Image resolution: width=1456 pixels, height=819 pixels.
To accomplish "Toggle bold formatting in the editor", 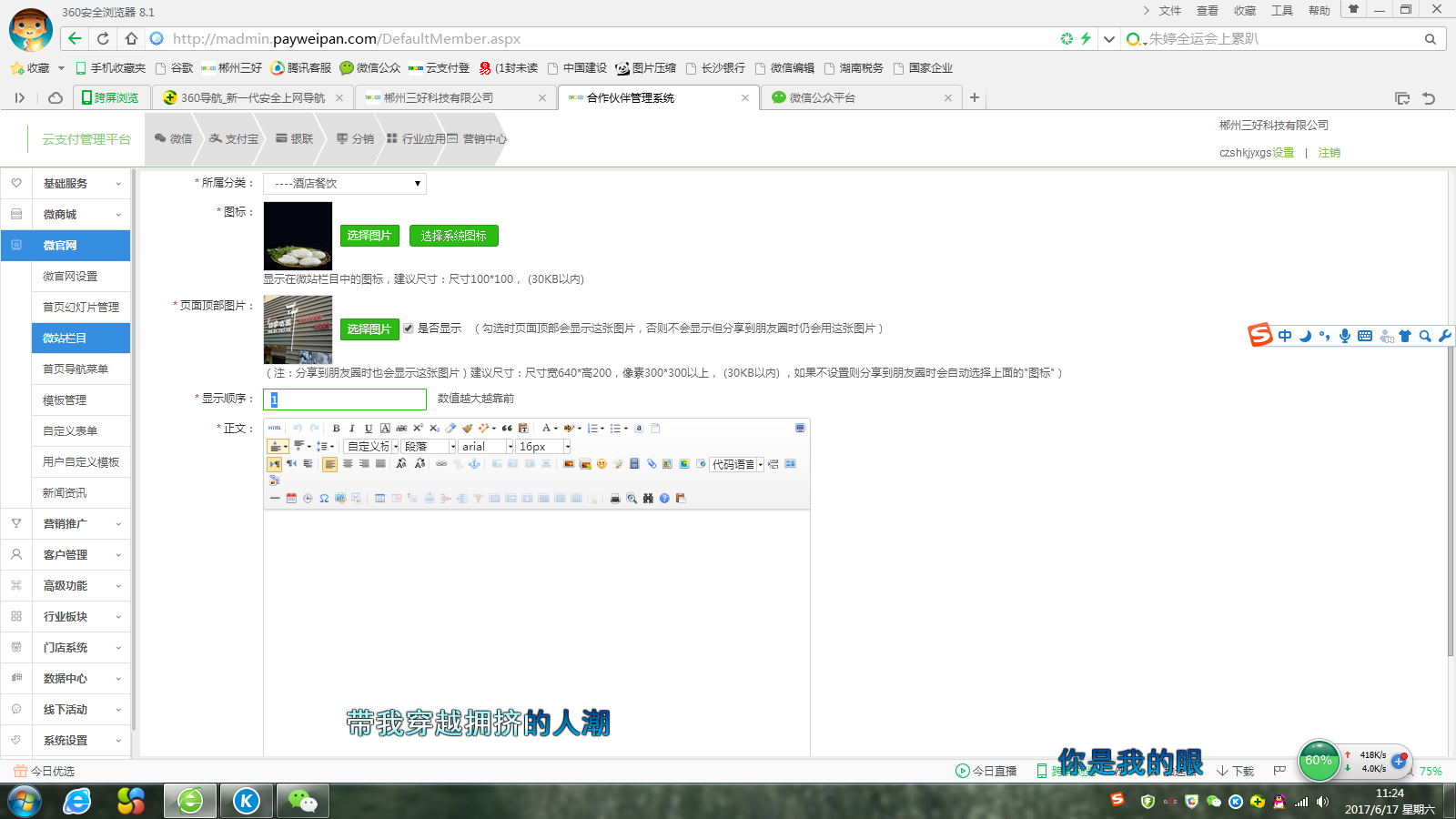I will 336,429.
